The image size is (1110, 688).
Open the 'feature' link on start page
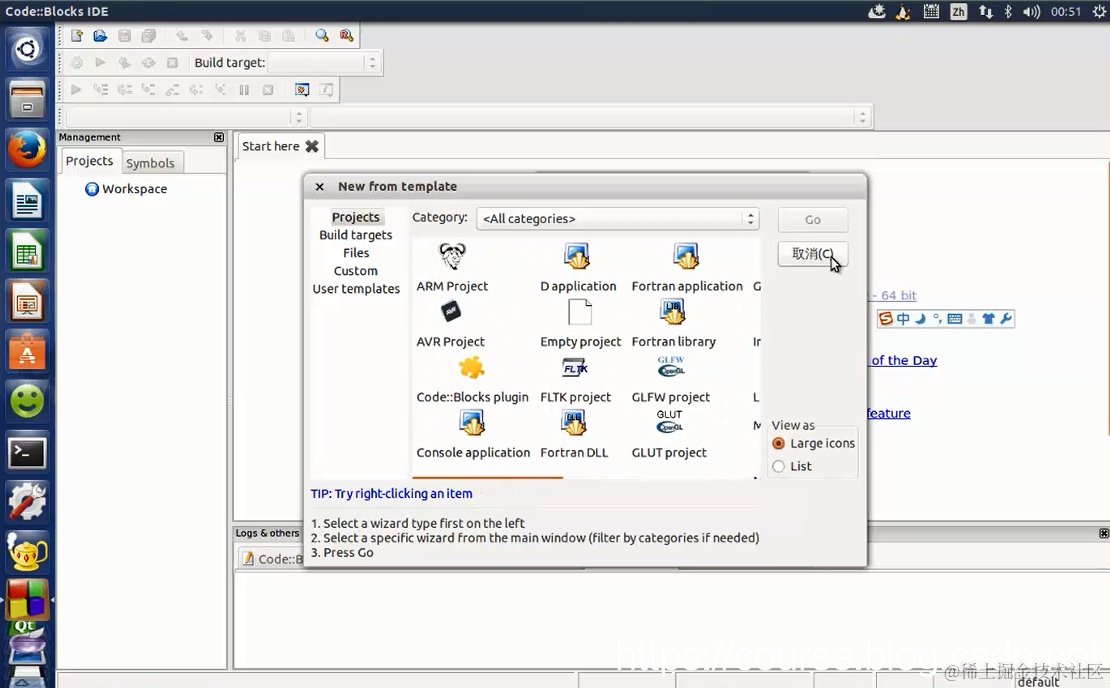889,413
